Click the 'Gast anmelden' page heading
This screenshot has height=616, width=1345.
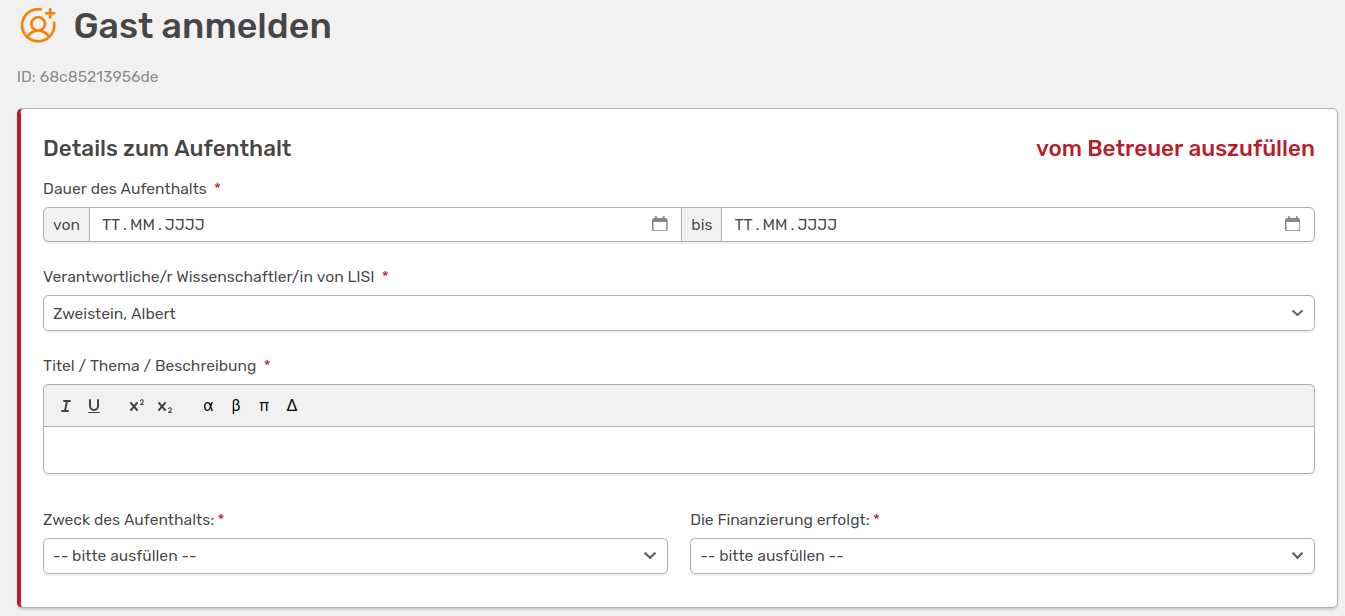point(202,26)
